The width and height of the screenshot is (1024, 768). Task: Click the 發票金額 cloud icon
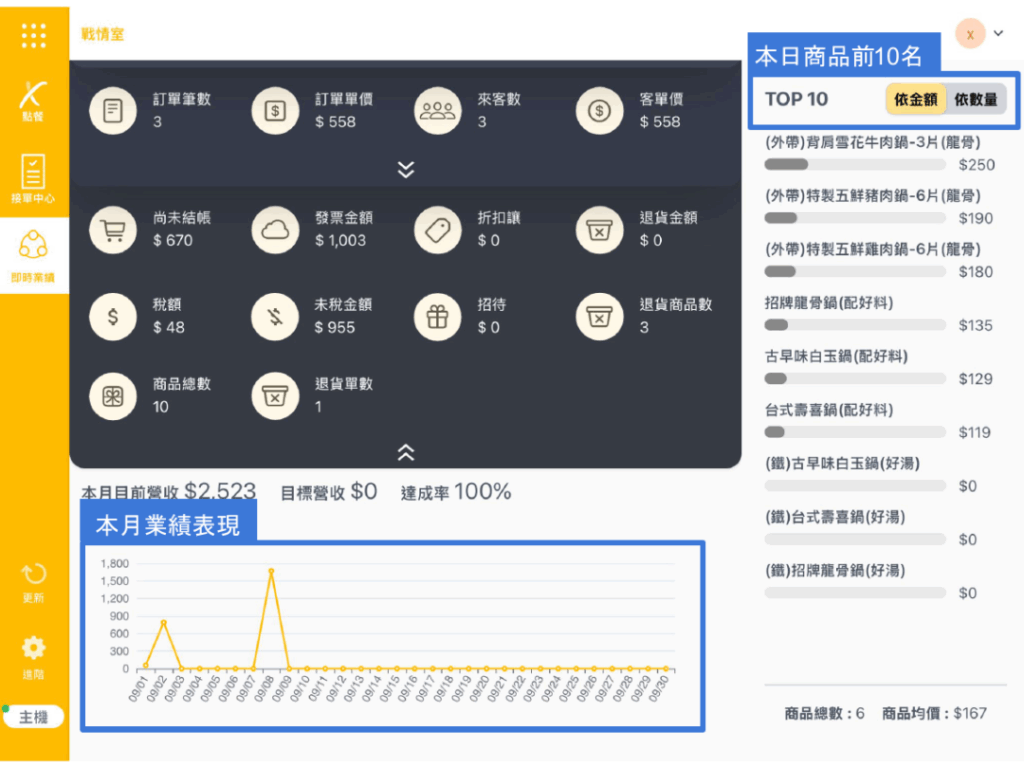pos(275,230)
